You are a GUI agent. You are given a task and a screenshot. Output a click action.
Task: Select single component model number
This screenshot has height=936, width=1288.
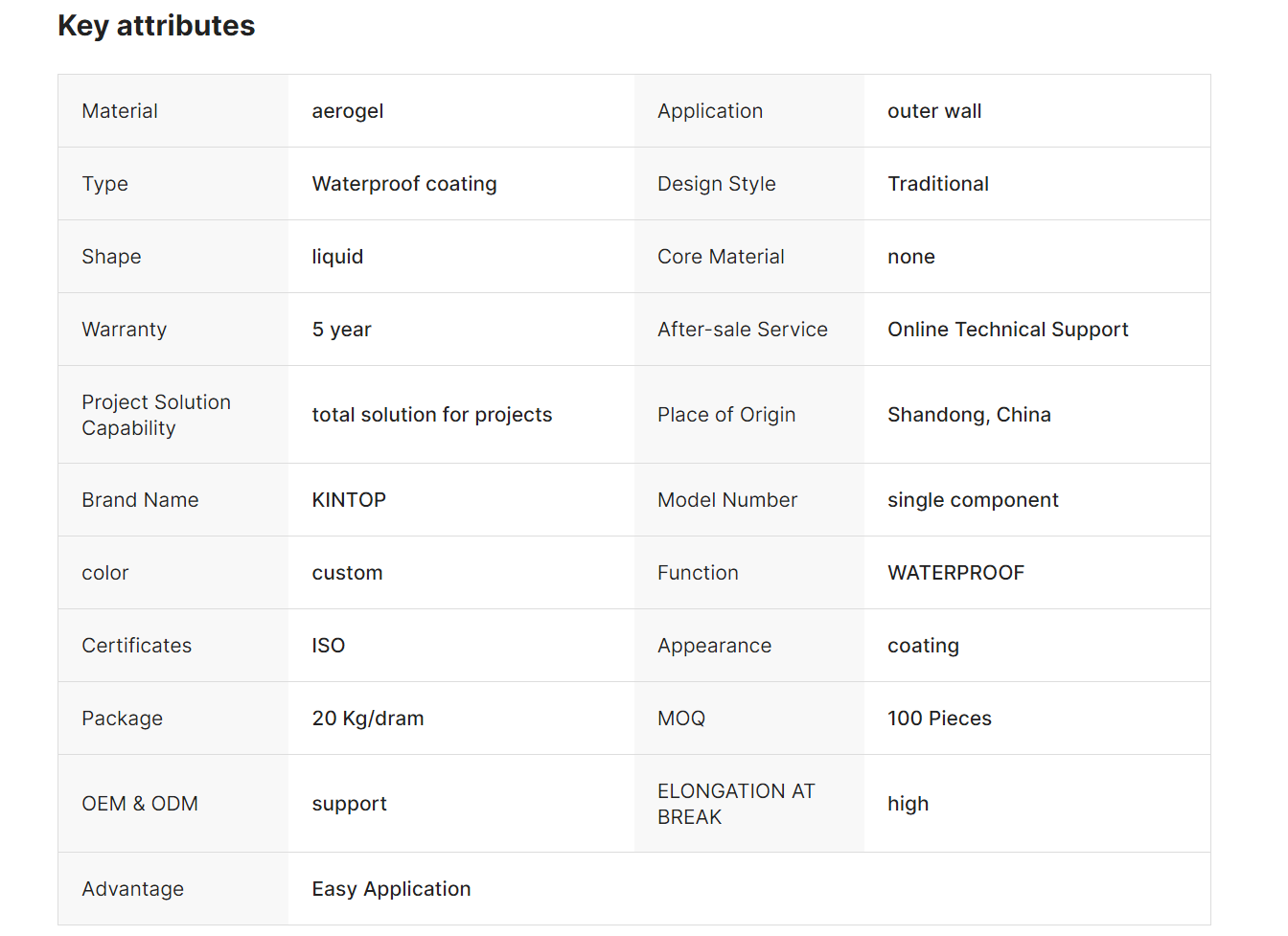point(972,500)
